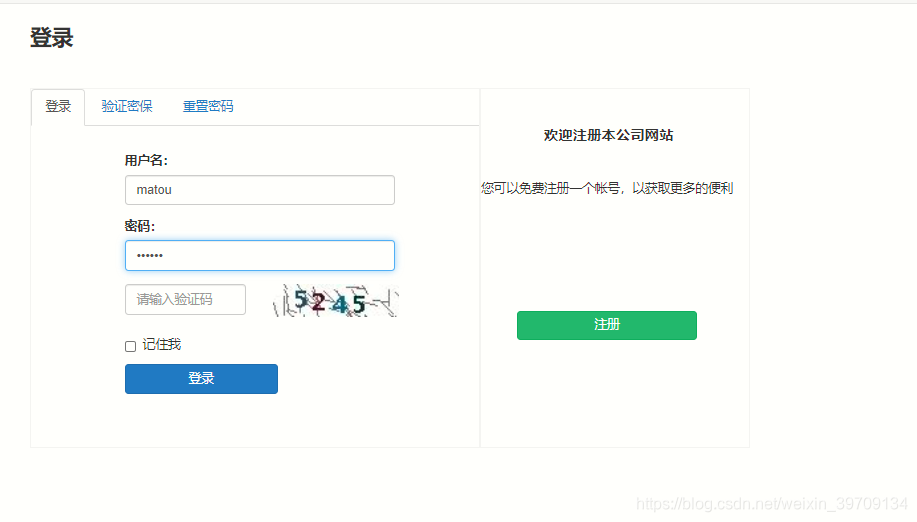Click the 用户名 field containing matou

coord(260,190)
